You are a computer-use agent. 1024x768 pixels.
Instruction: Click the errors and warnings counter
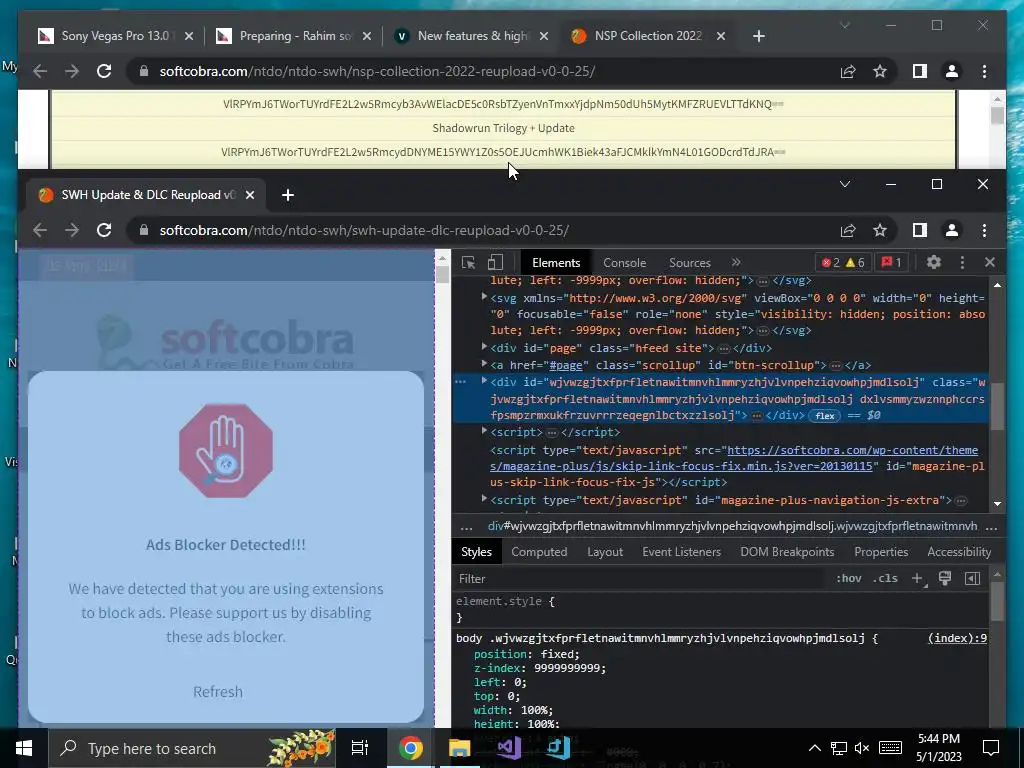pyautogui.click(x=842, y=263)
